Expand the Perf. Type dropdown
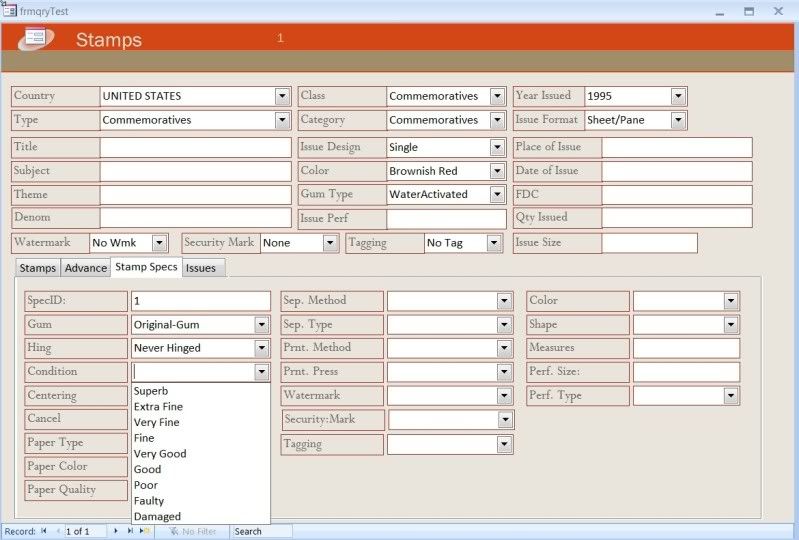 coord(731,395)
